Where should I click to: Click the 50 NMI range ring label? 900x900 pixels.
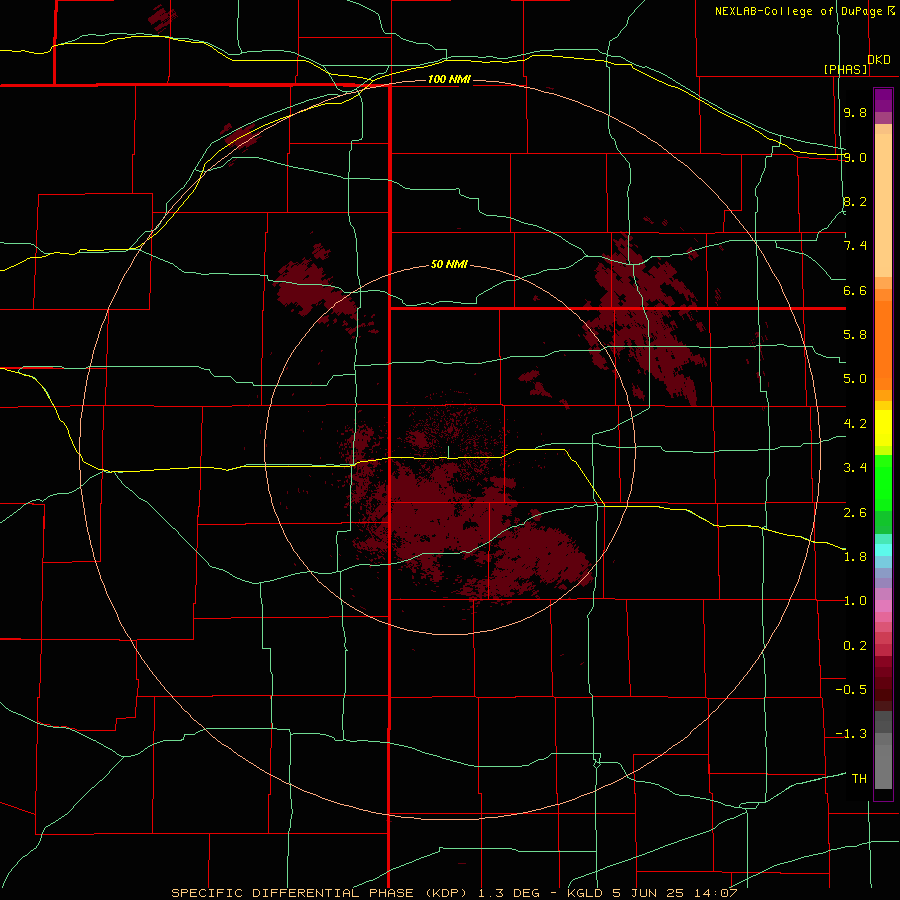coord(449,265)
